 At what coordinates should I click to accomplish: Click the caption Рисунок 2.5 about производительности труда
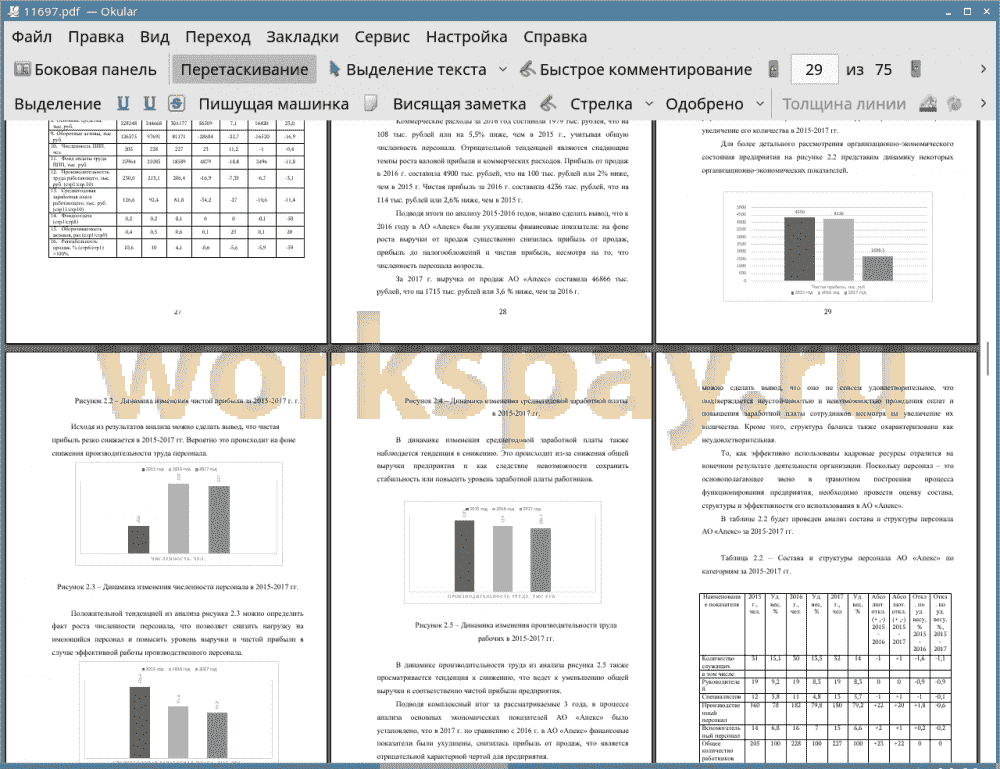click(x=516, y=631)
